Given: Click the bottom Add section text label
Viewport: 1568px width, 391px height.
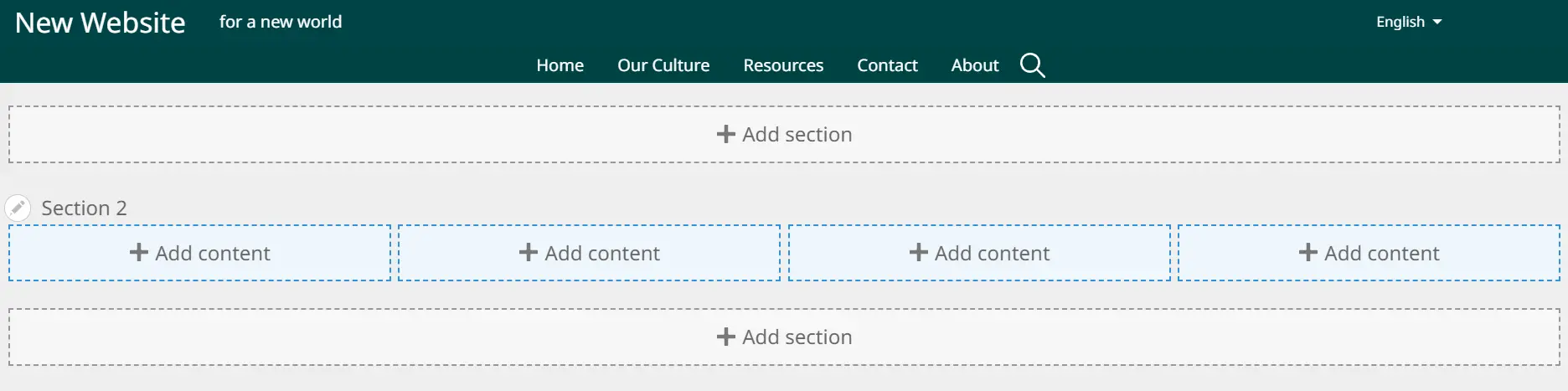Looking at the screenshot, I should click(797, 337).
